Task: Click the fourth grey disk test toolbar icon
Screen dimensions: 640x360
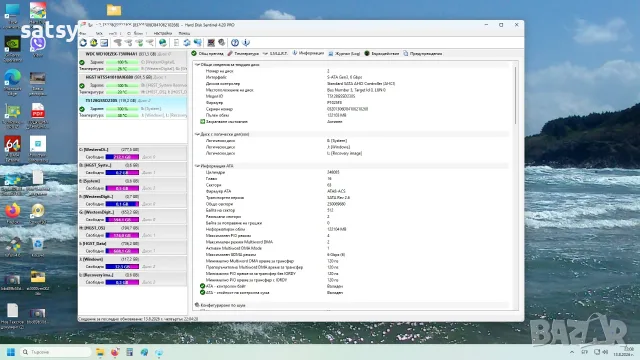Action: pyautogui.click(x=150, y=42)
